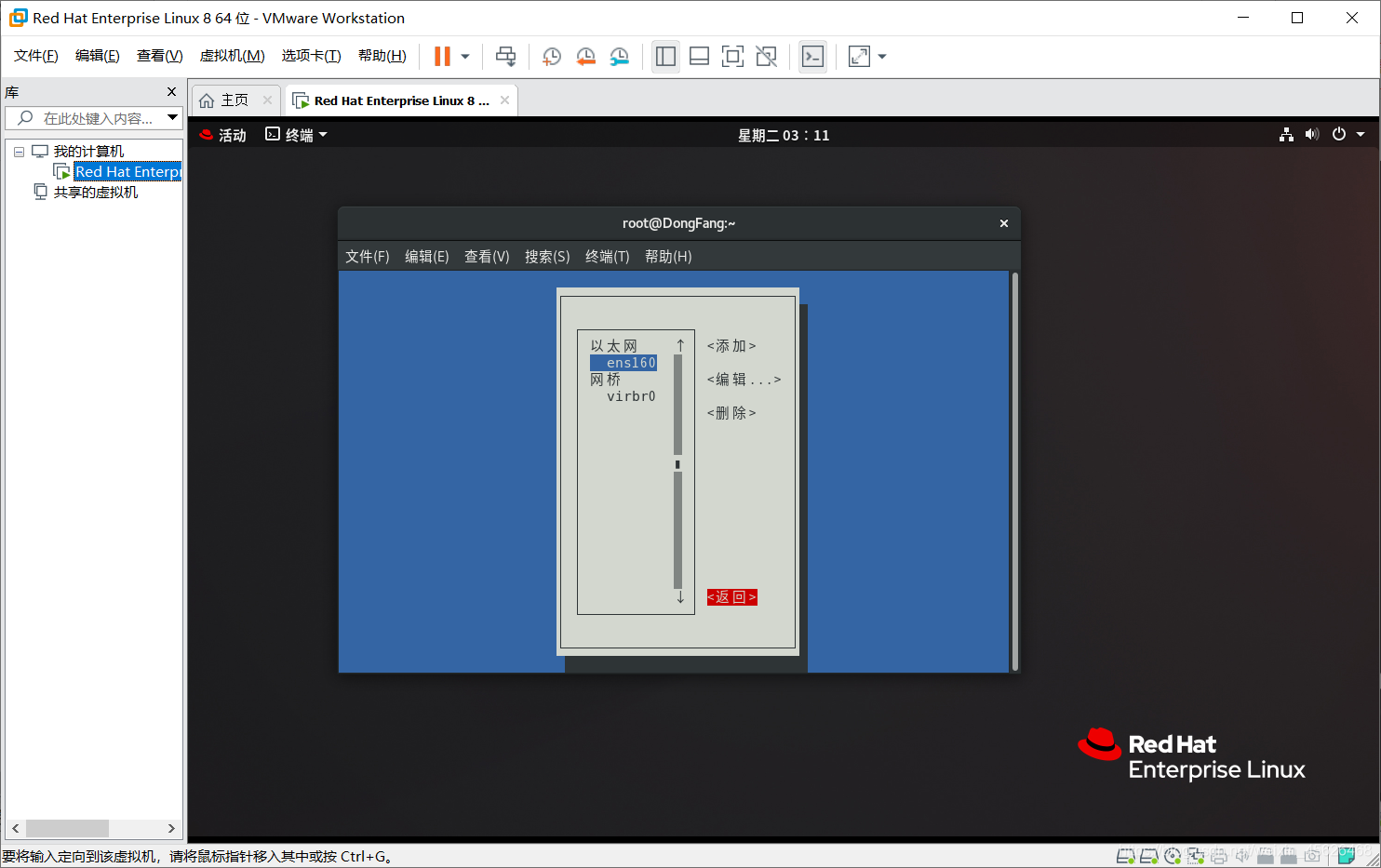The image size is (1381, 868).
Task: Toggle the console view button
Action: coord(812,56)
